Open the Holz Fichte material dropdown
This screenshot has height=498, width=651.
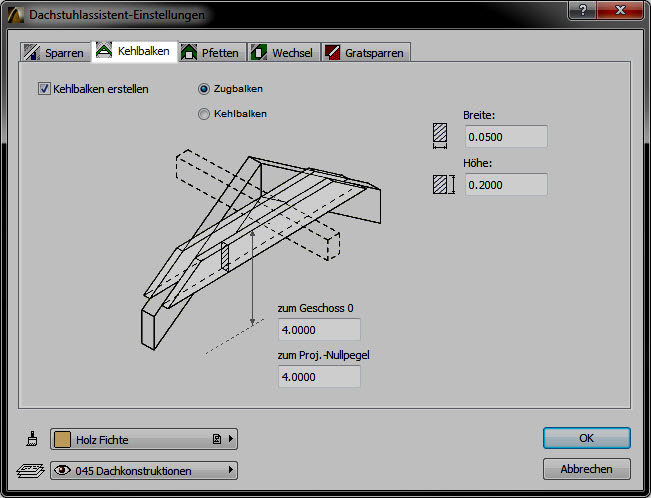coord(144,439)
